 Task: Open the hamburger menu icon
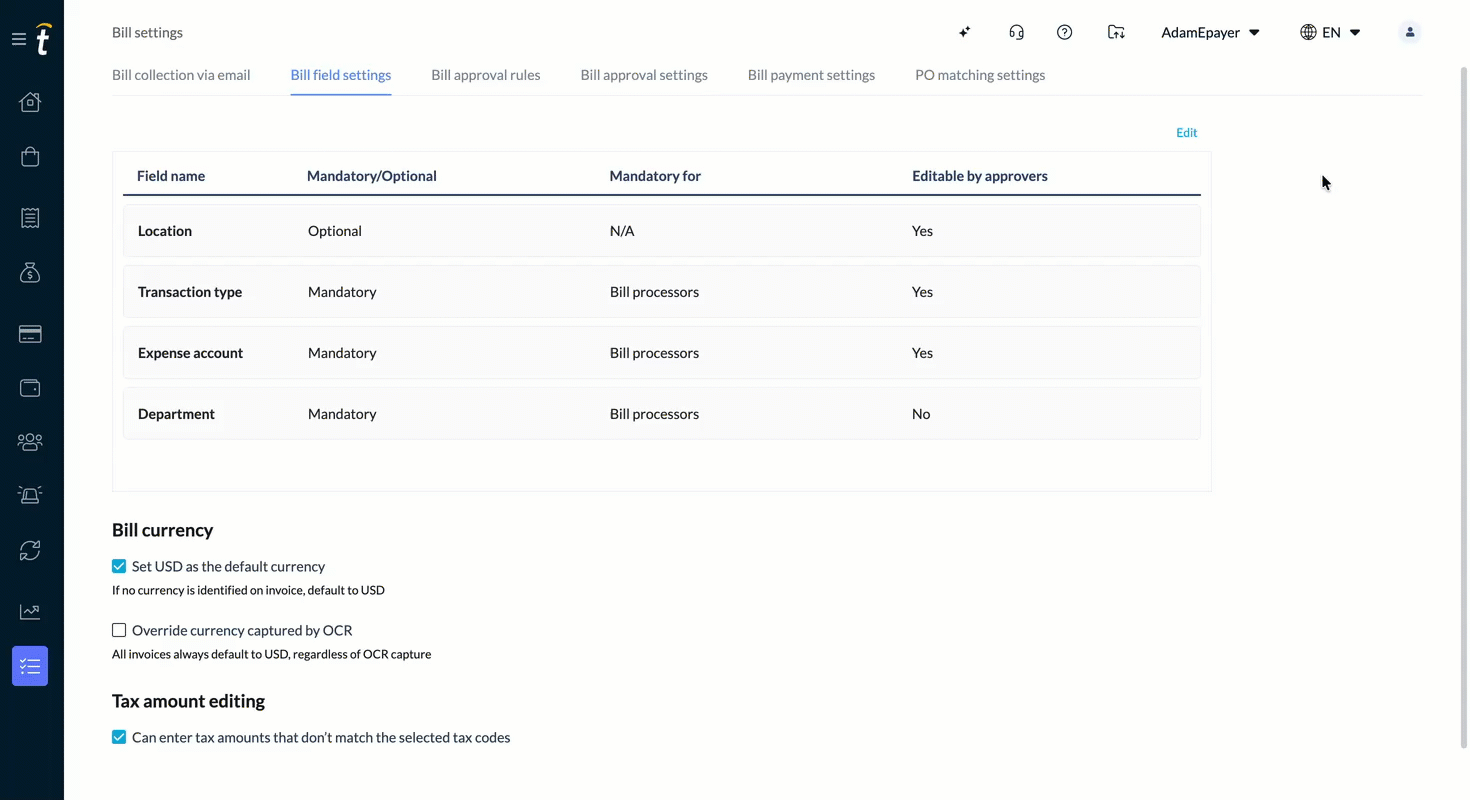click(x=18, y=40)
